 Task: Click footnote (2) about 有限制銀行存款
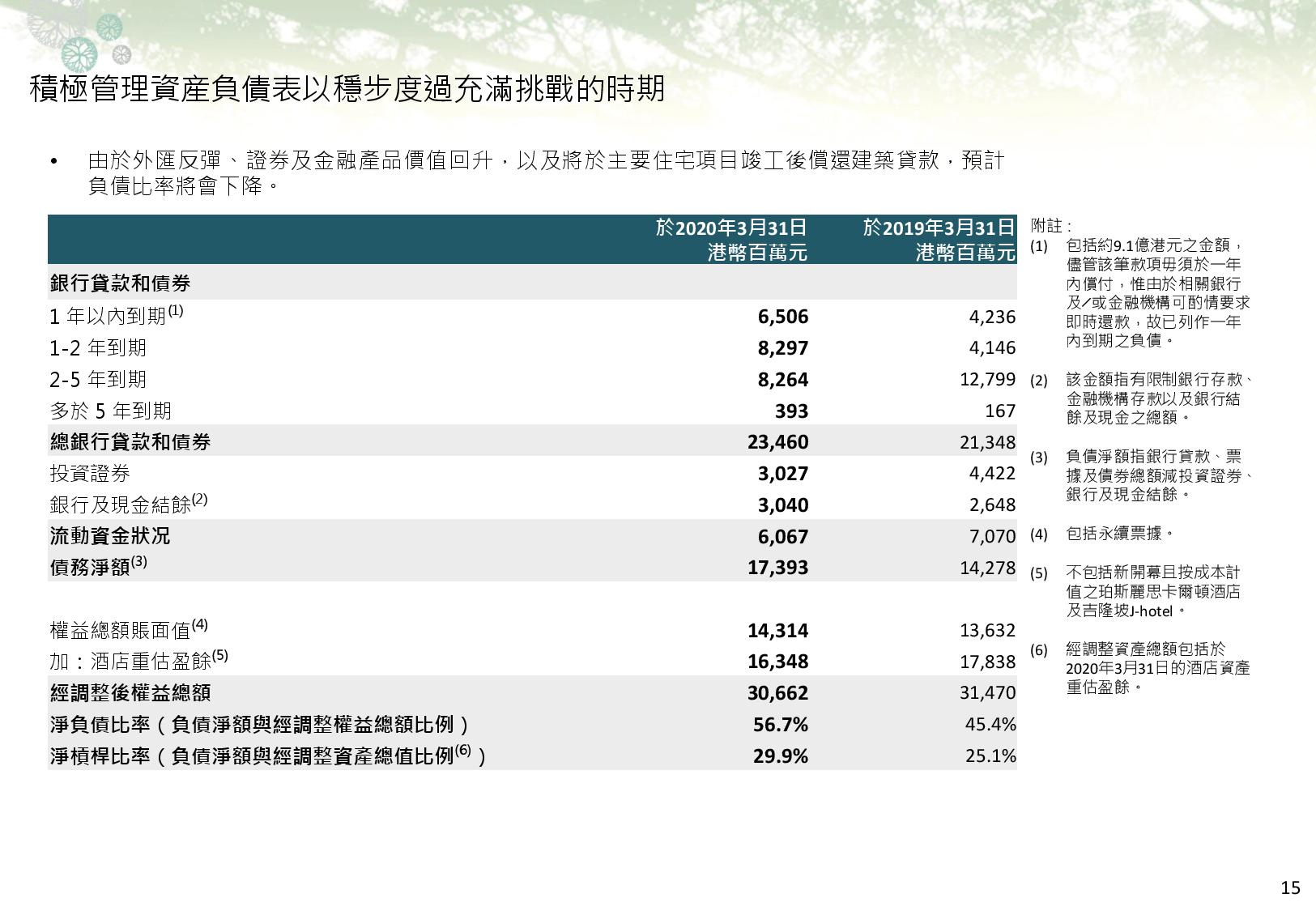click(x=1142, y=400)
